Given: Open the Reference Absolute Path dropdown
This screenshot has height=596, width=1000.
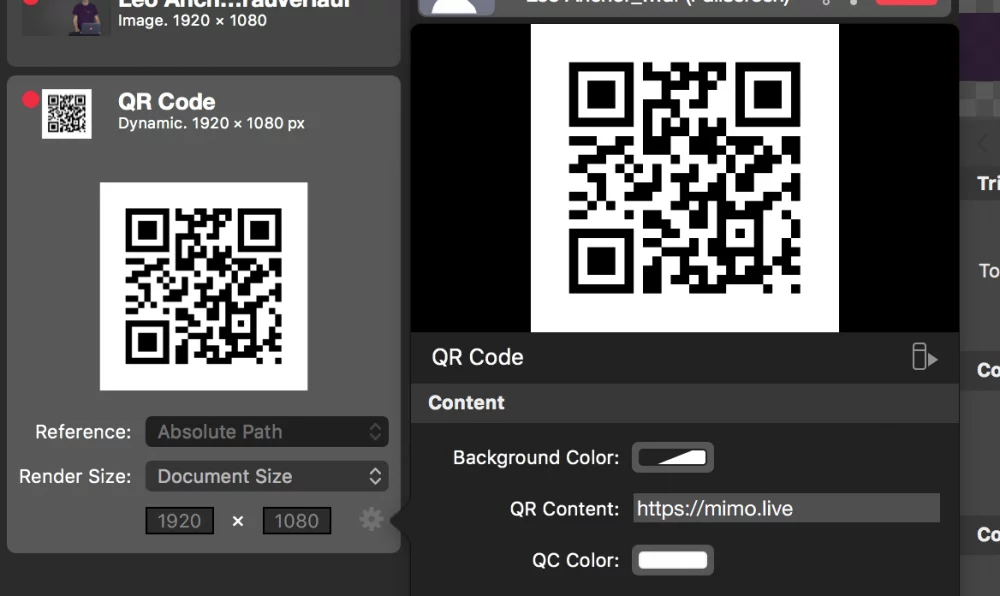Looking at the screenshot, I should point(267,432).
